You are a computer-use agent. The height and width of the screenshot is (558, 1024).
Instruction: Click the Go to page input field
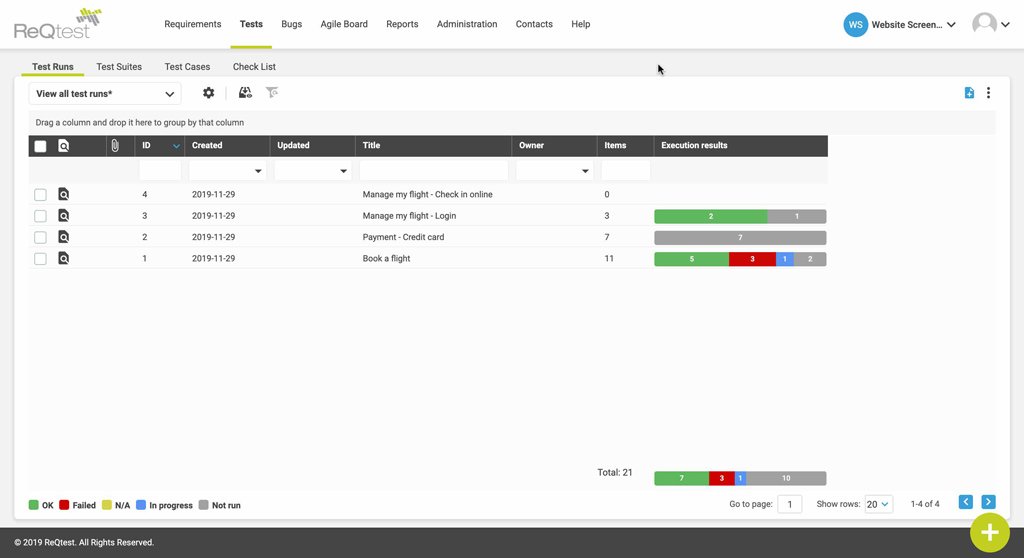(x=790, y=504)
